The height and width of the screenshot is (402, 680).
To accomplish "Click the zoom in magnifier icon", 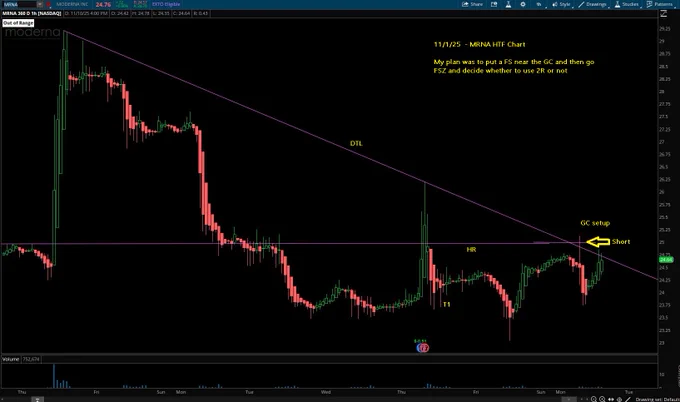I will tap(594, 399).
